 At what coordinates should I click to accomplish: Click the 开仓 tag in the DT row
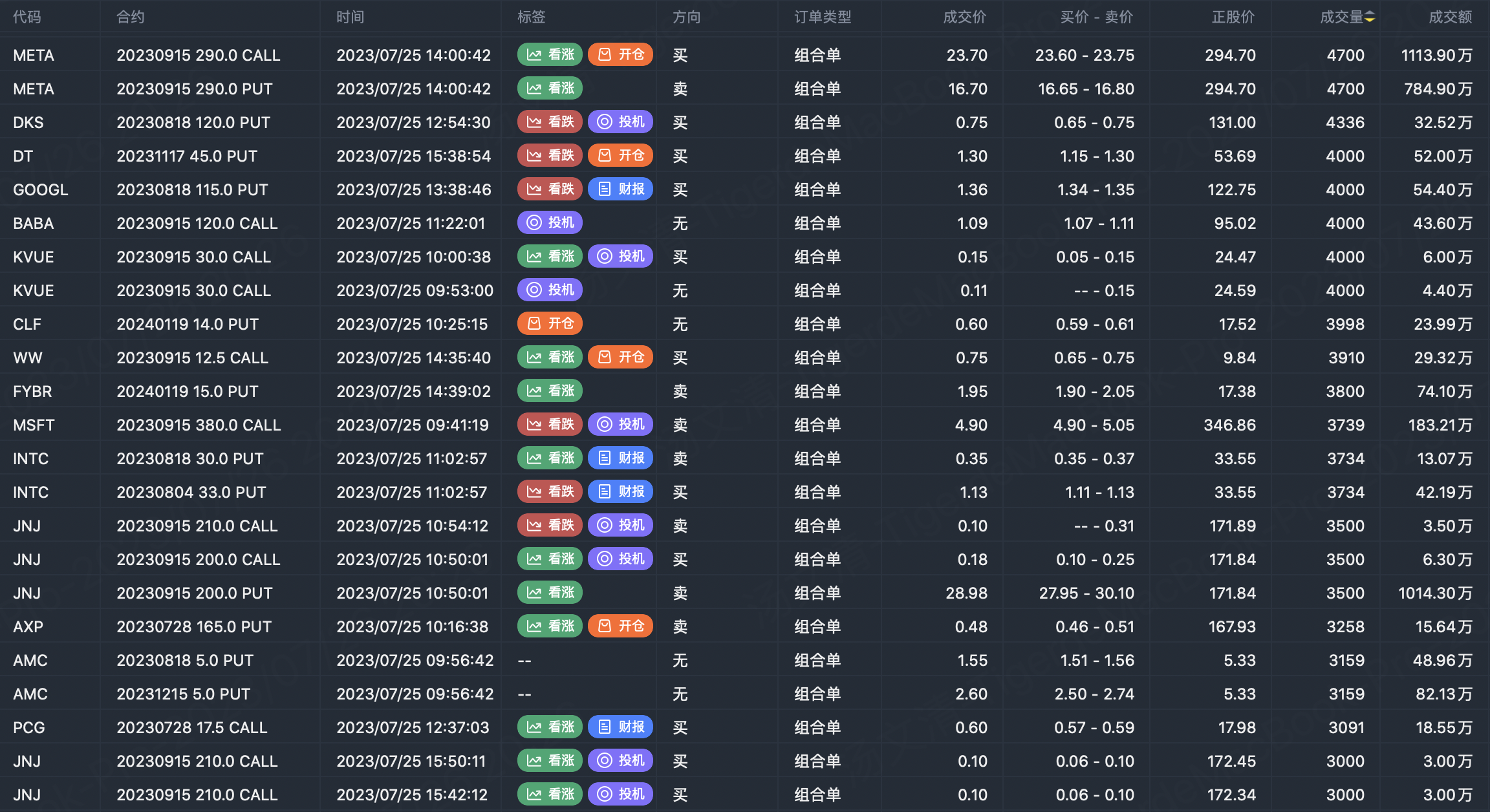point(620,156)
